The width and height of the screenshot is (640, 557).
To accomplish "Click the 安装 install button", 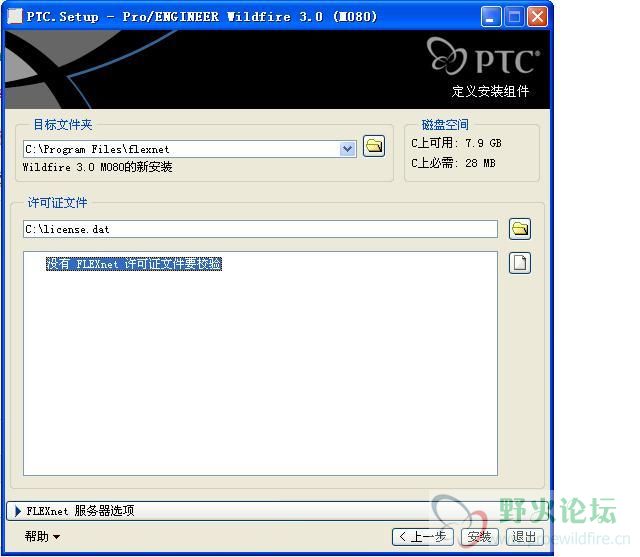I will pyautogui.click(x=480, y=537).
